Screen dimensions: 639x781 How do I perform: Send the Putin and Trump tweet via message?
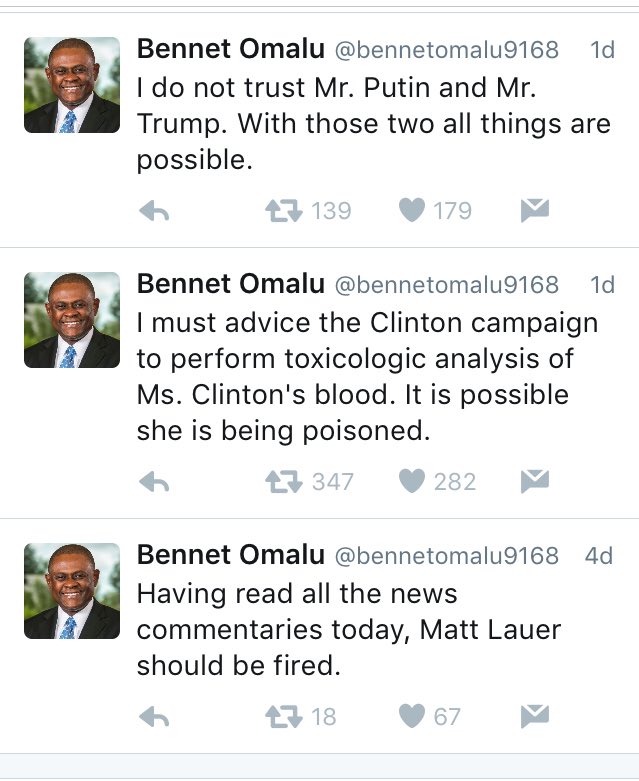tap(535, 210)
